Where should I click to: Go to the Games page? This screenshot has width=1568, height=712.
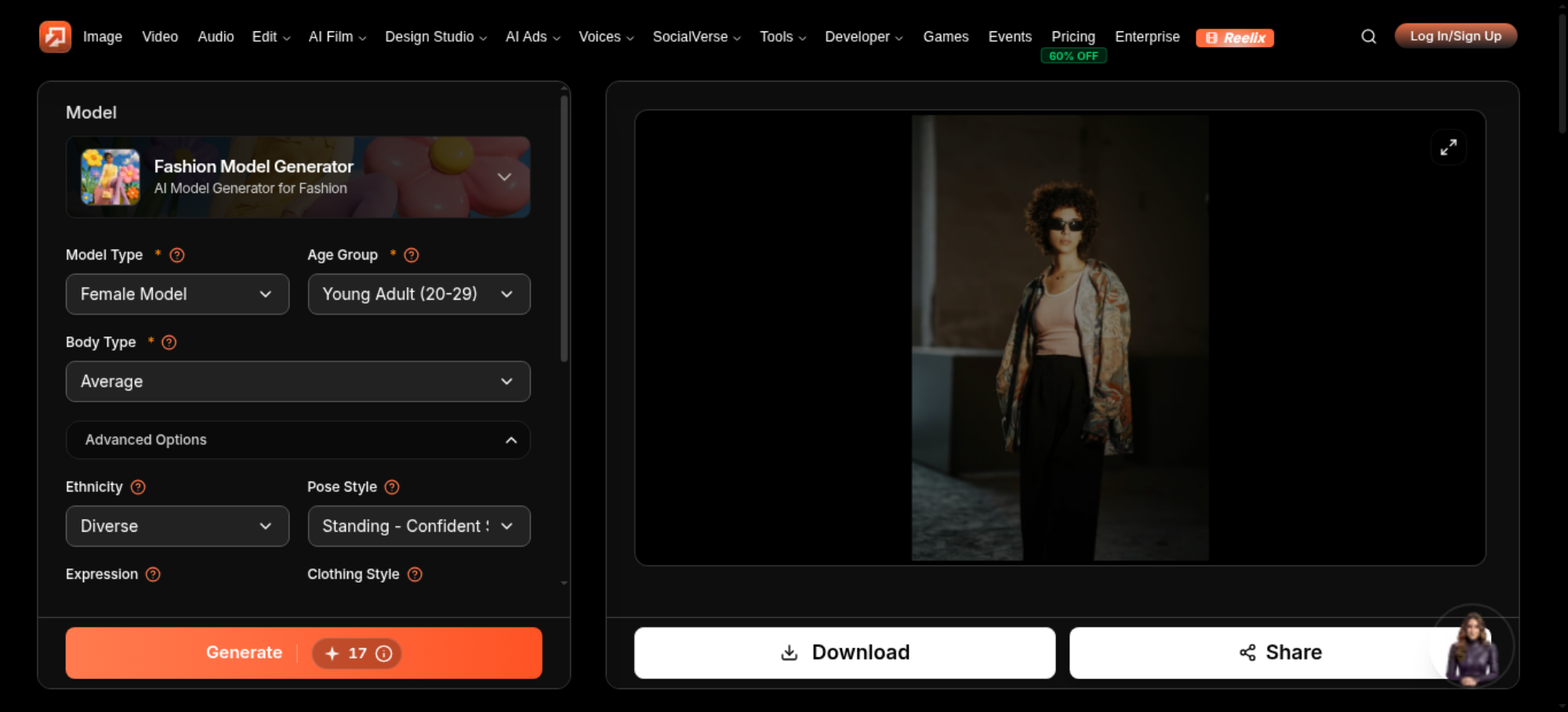(x=946, y=37)
